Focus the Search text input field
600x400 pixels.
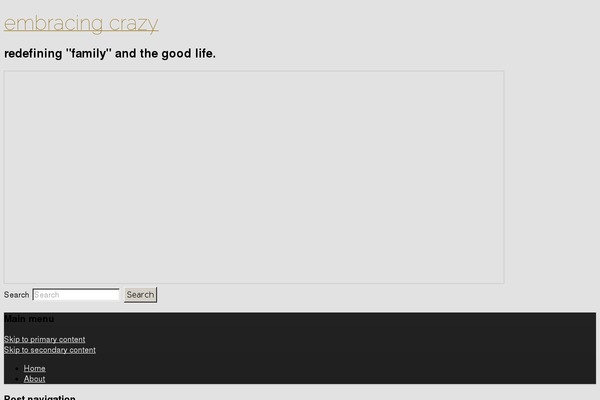pos(76,295)
